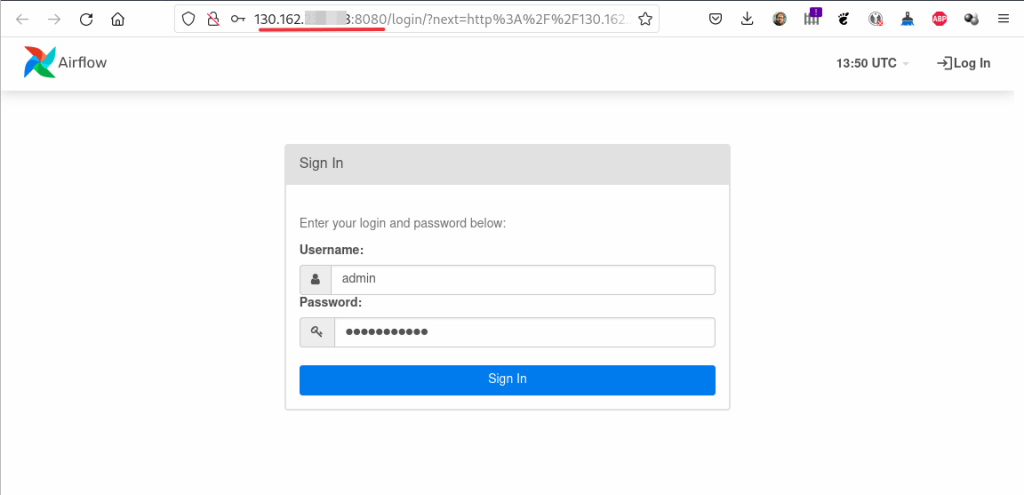1024x495 pixels.
Task: Click the Log In link
Action: pos(963,63)
